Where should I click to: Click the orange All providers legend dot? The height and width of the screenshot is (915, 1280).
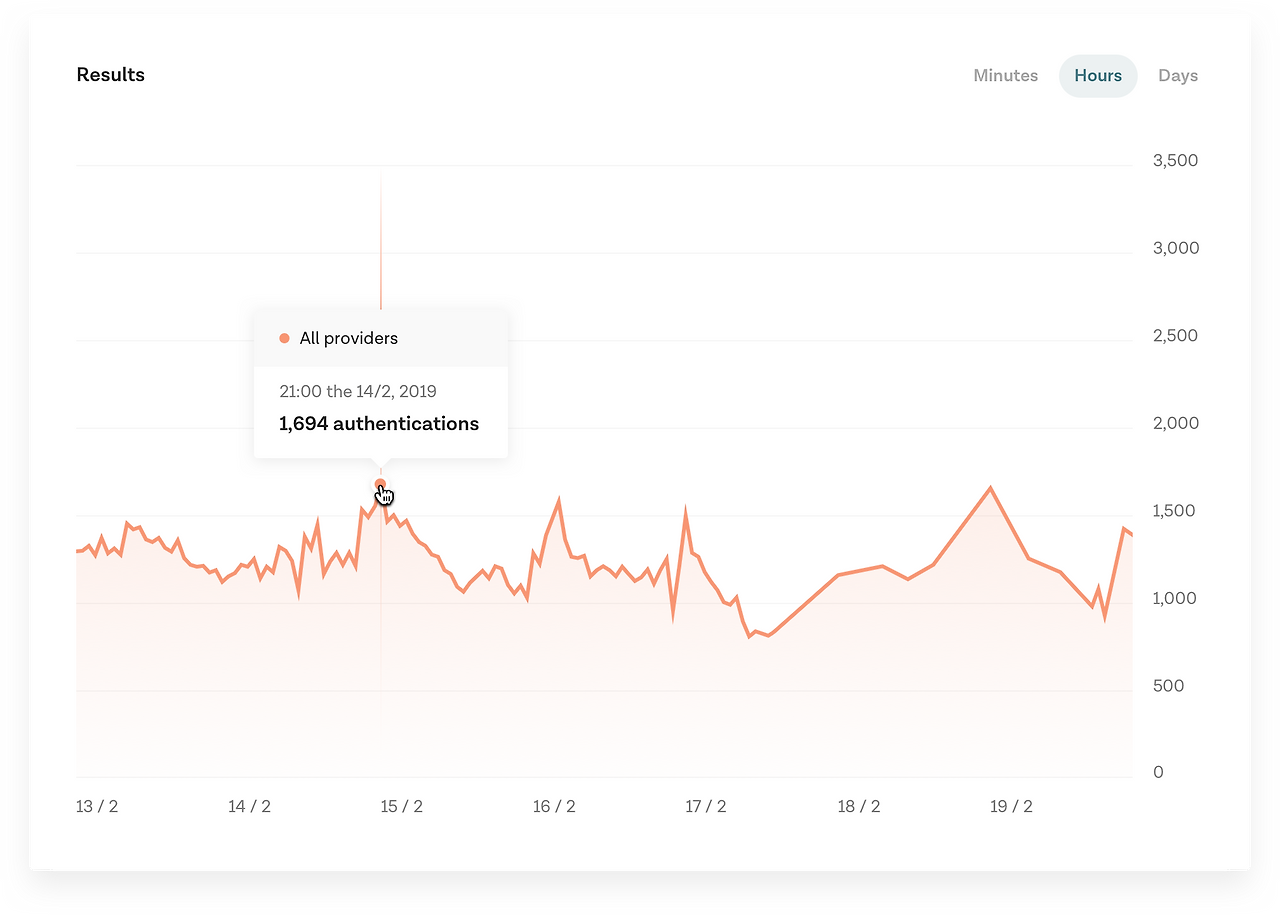pyautogui.click(x=284, y=338)
